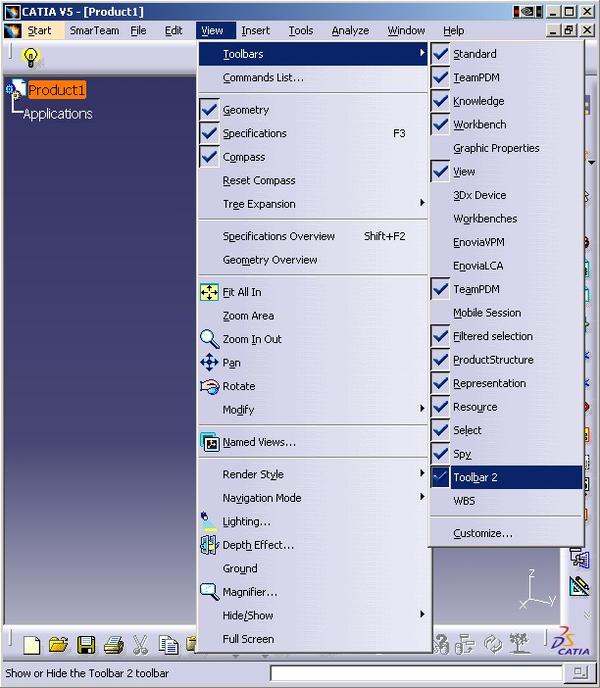Click the CATIA Start menu icon

click(x=13, y=31)
